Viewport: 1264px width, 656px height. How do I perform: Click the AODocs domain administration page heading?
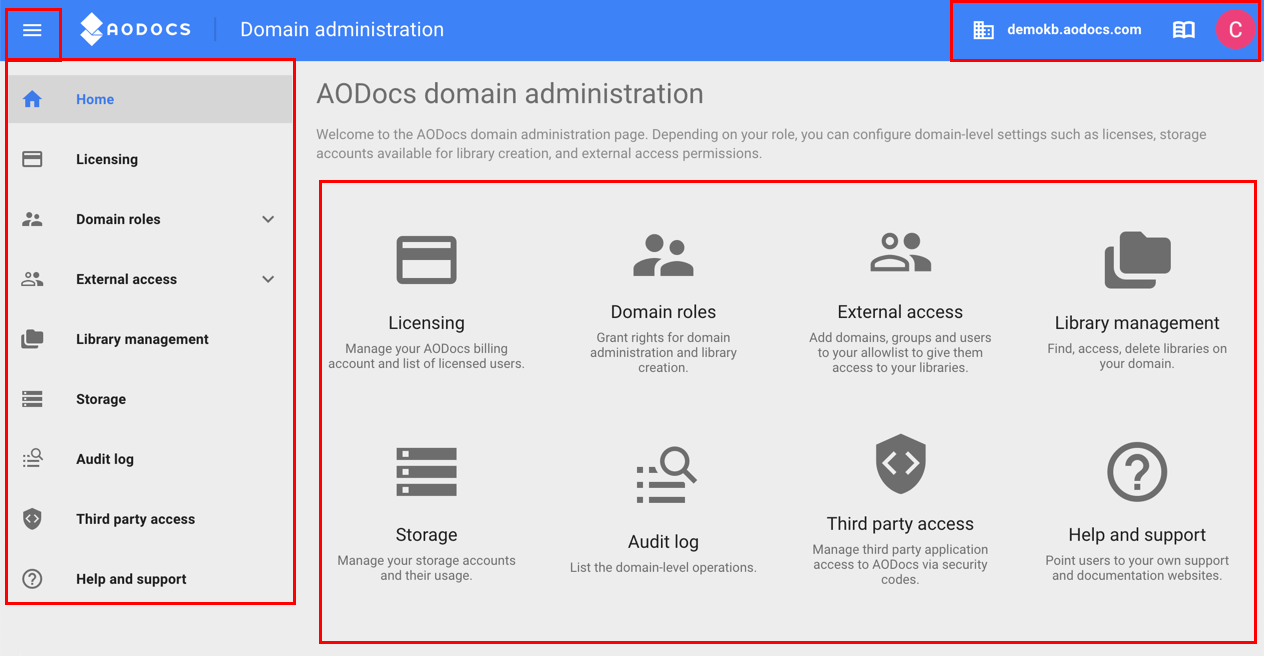click(510, 94)
